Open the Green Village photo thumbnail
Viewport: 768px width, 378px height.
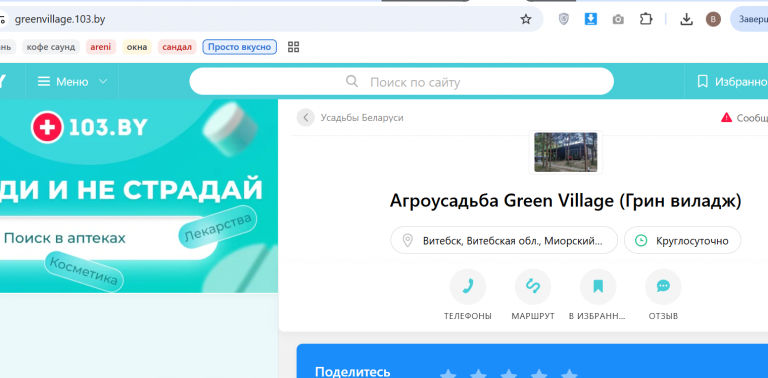(x=566, y=152)
